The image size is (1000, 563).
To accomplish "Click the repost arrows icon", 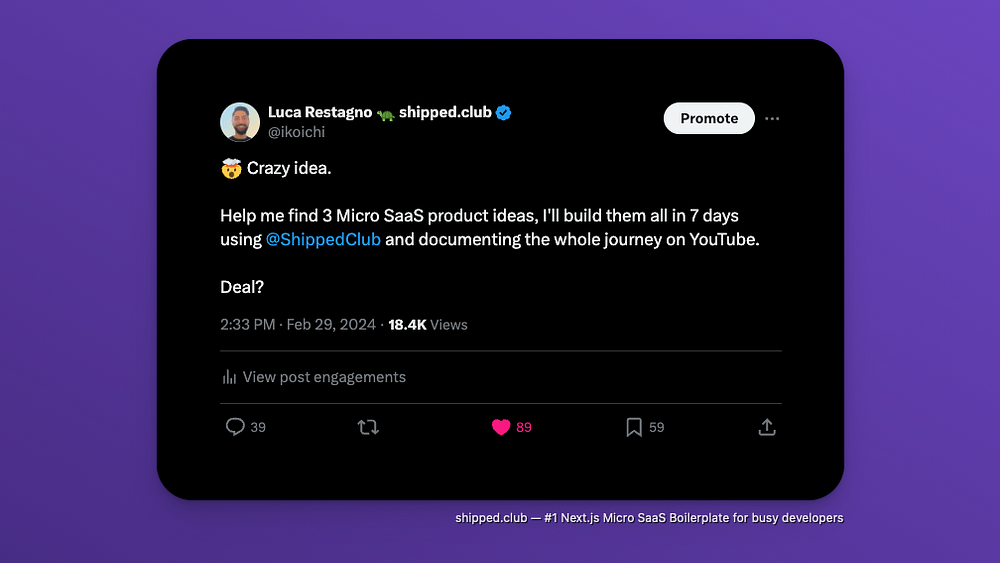I will [x=368, y=427].
